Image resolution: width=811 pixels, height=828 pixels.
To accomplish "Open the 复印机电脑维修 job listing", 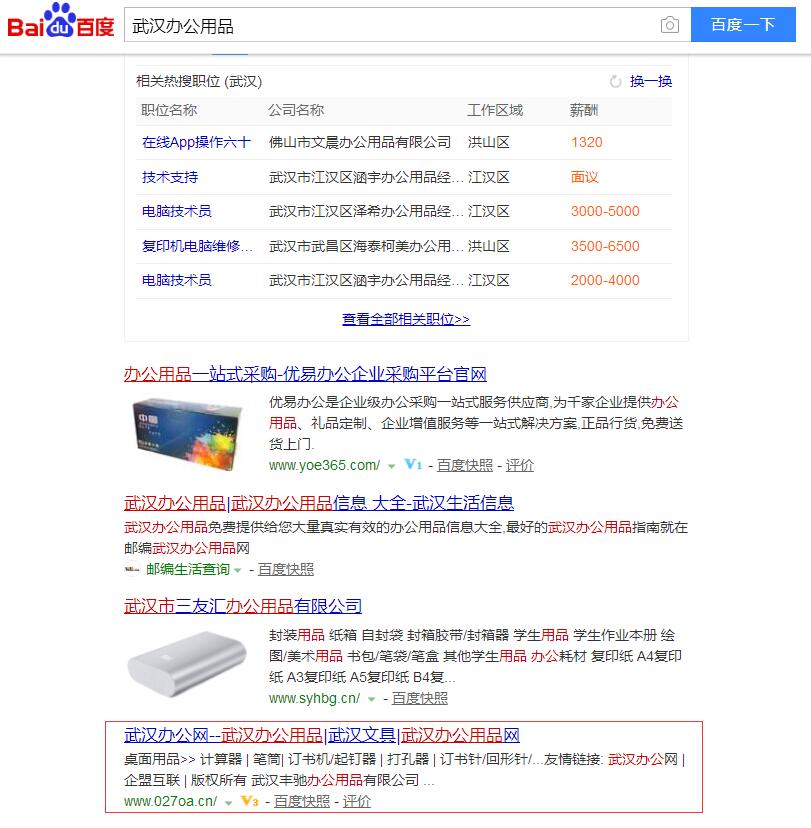I will coord(197,246).
